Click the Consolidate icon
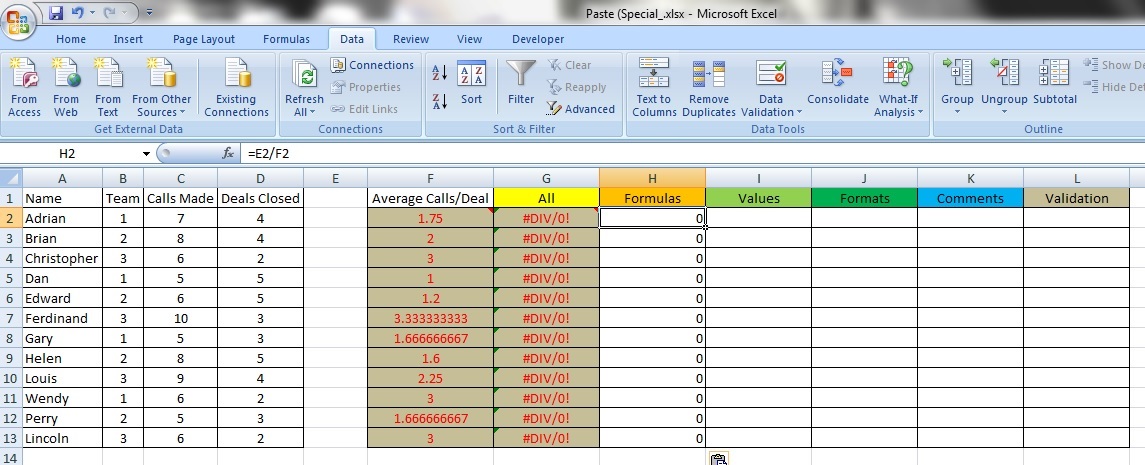1145x465 pixels. click(x=837, y=75)
